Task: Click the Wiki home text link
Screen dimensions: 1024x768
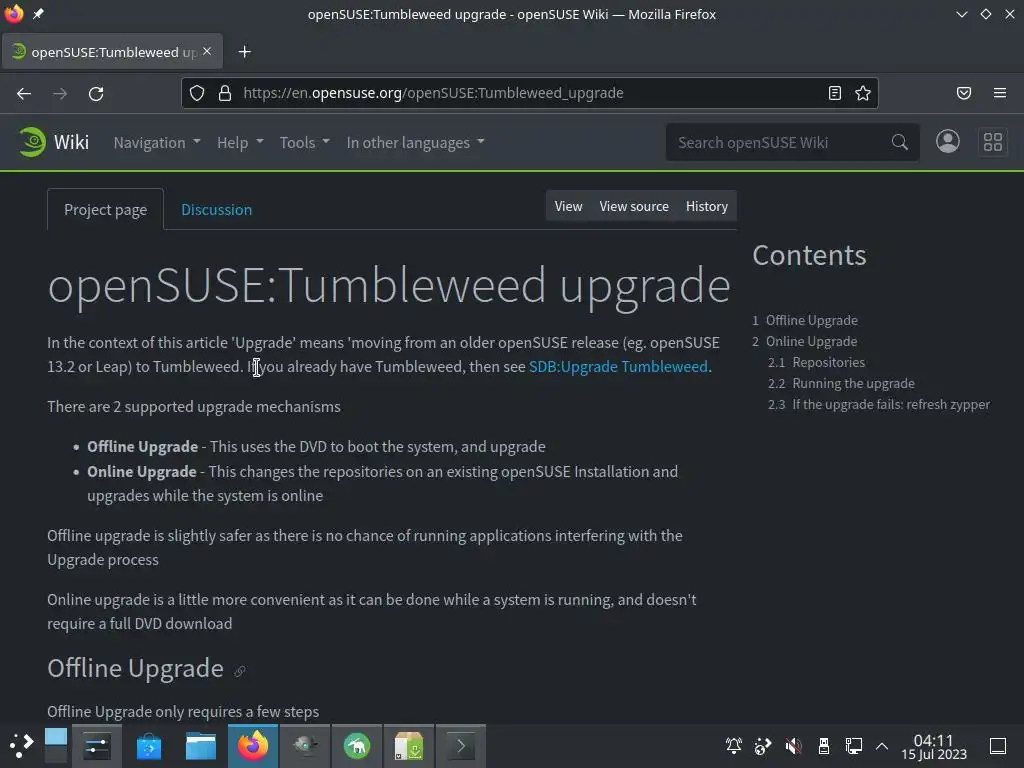Action: [71, 142]
